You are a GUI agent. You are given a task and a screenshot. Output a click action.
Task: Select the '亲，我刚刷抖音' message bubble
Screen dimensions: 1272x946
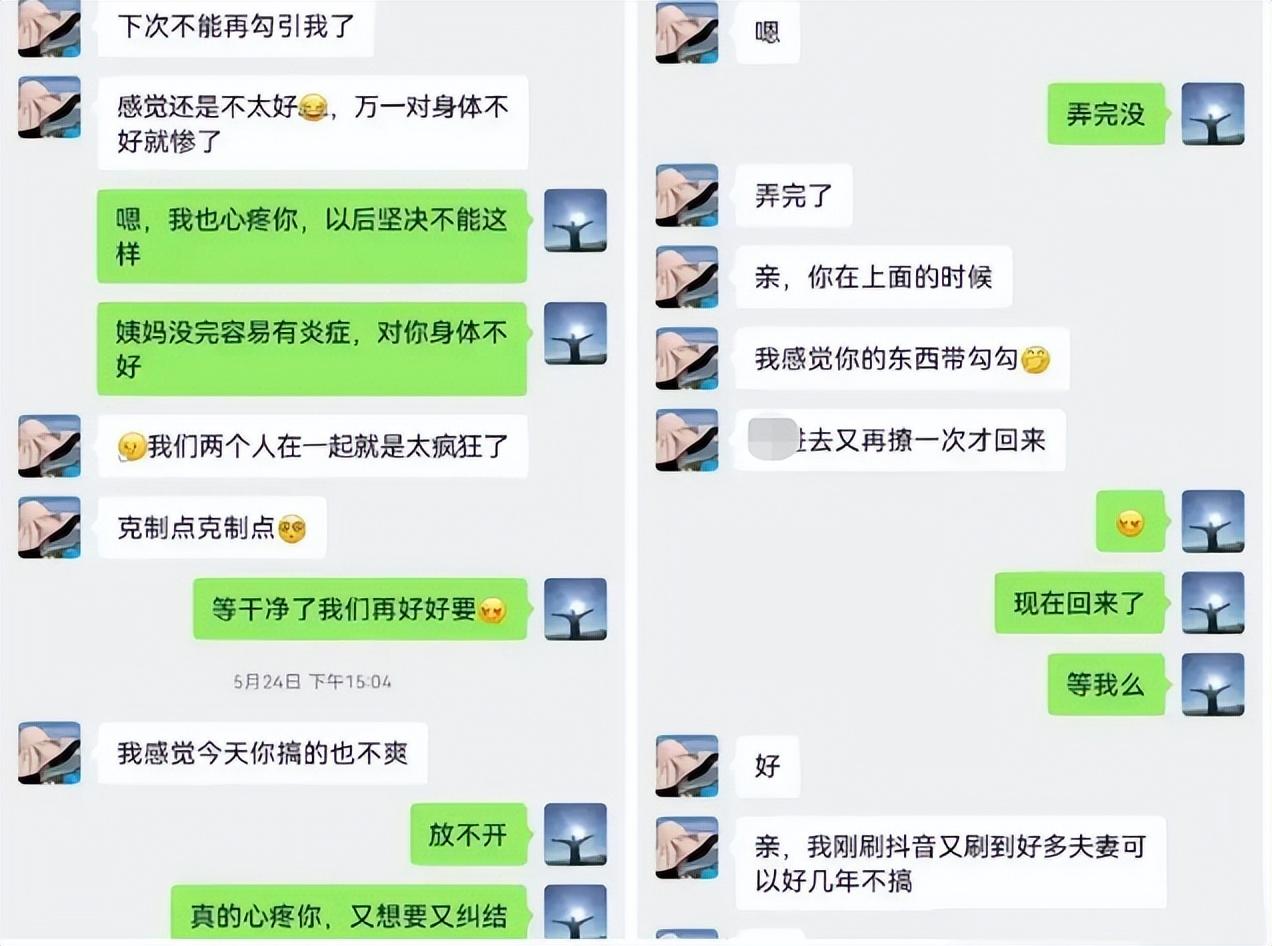951,863
